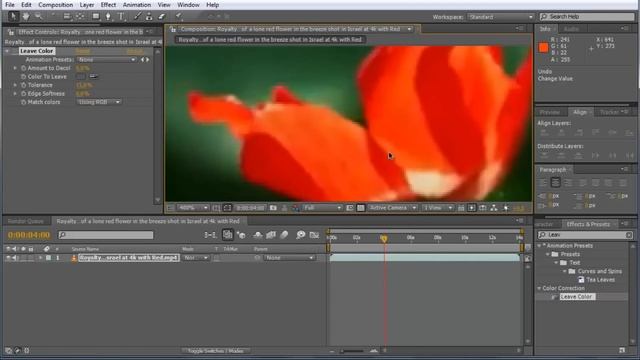Select the Eraser tool
Image resolution: width=640 pixels, height=360 pixels.
[x=162, y=16]
